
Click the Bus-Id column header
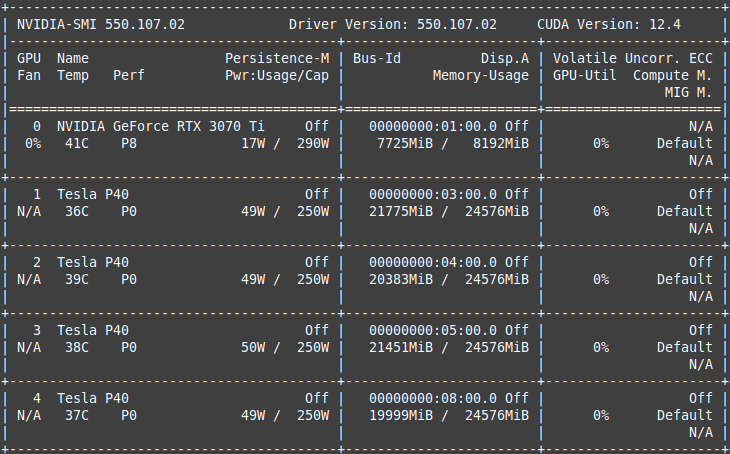pos(377,58)
